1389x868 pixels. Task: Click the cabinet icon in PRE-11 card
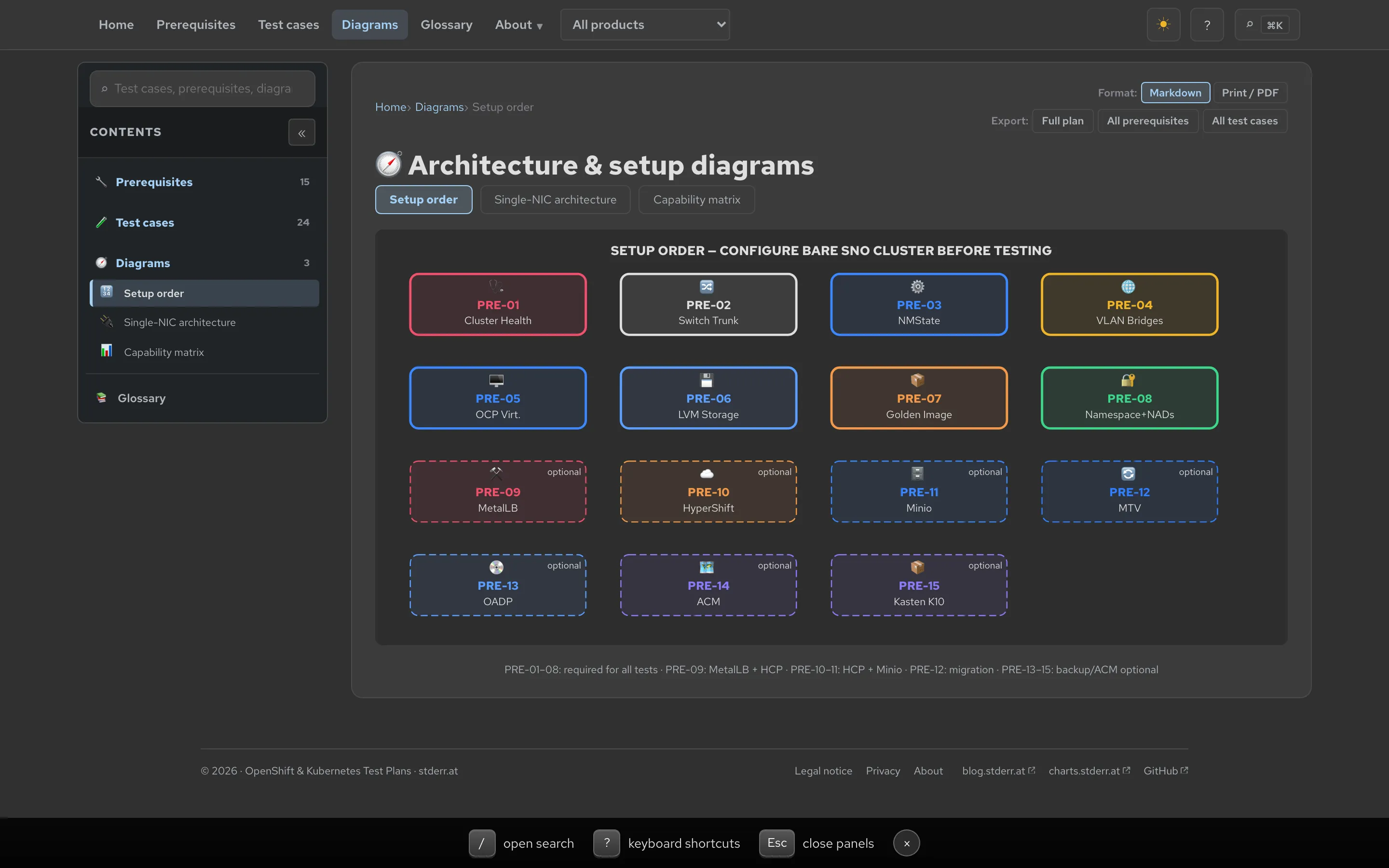(917, 474)
